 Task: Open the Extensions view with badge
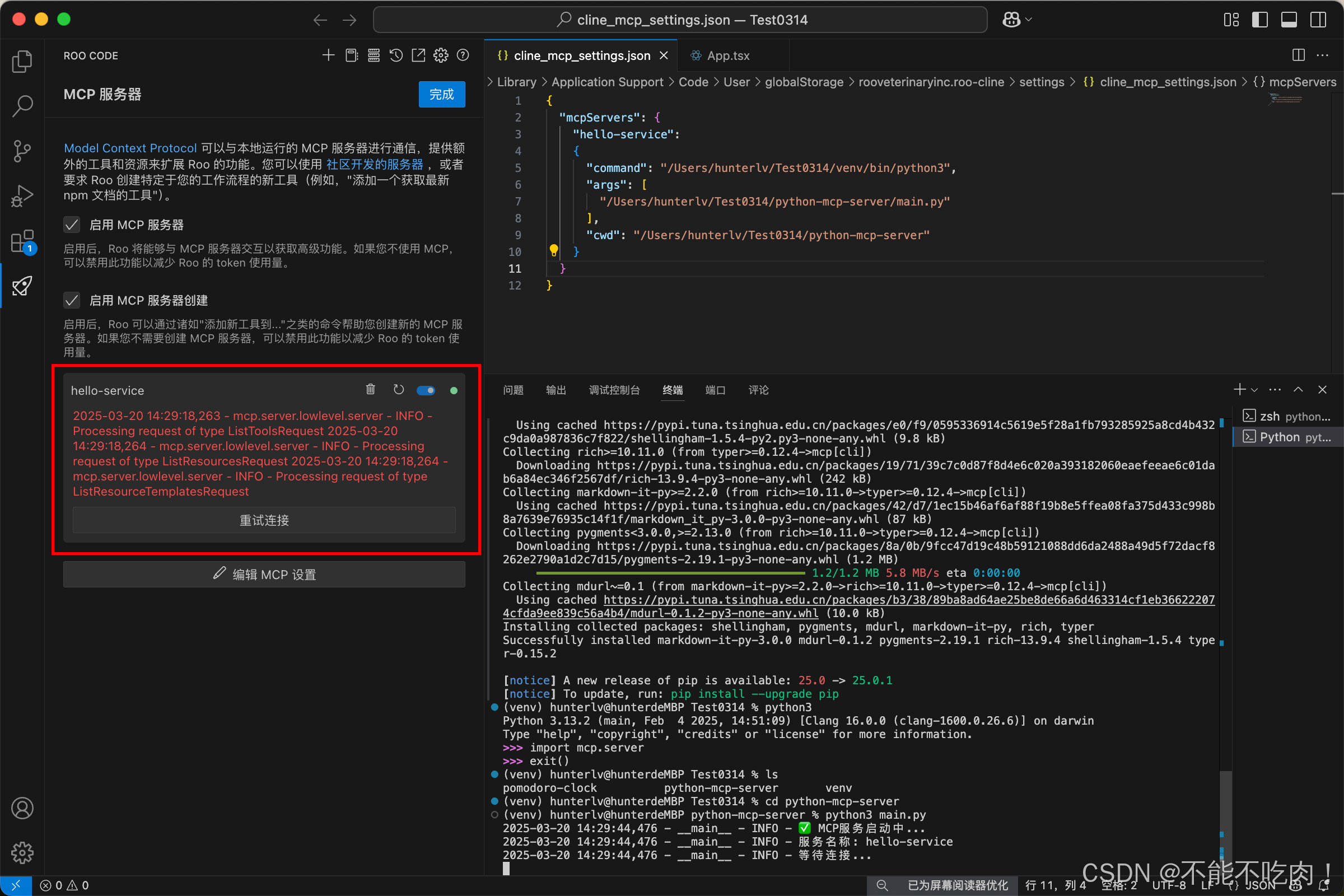tap(22, 242)
